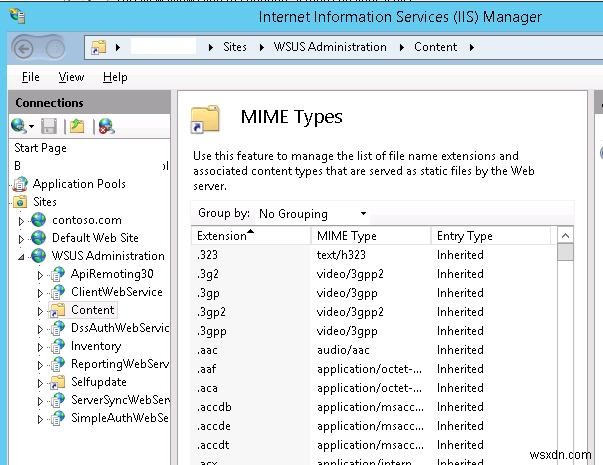
Task: Sort by the Extension column header
Action: (251, 235)
